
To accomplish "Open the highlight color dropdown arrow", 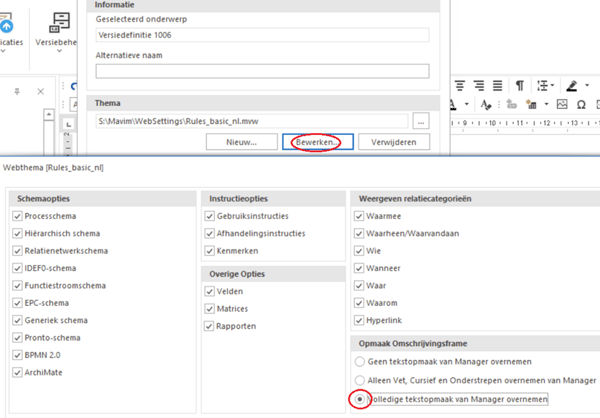I will tap(587, 85).
